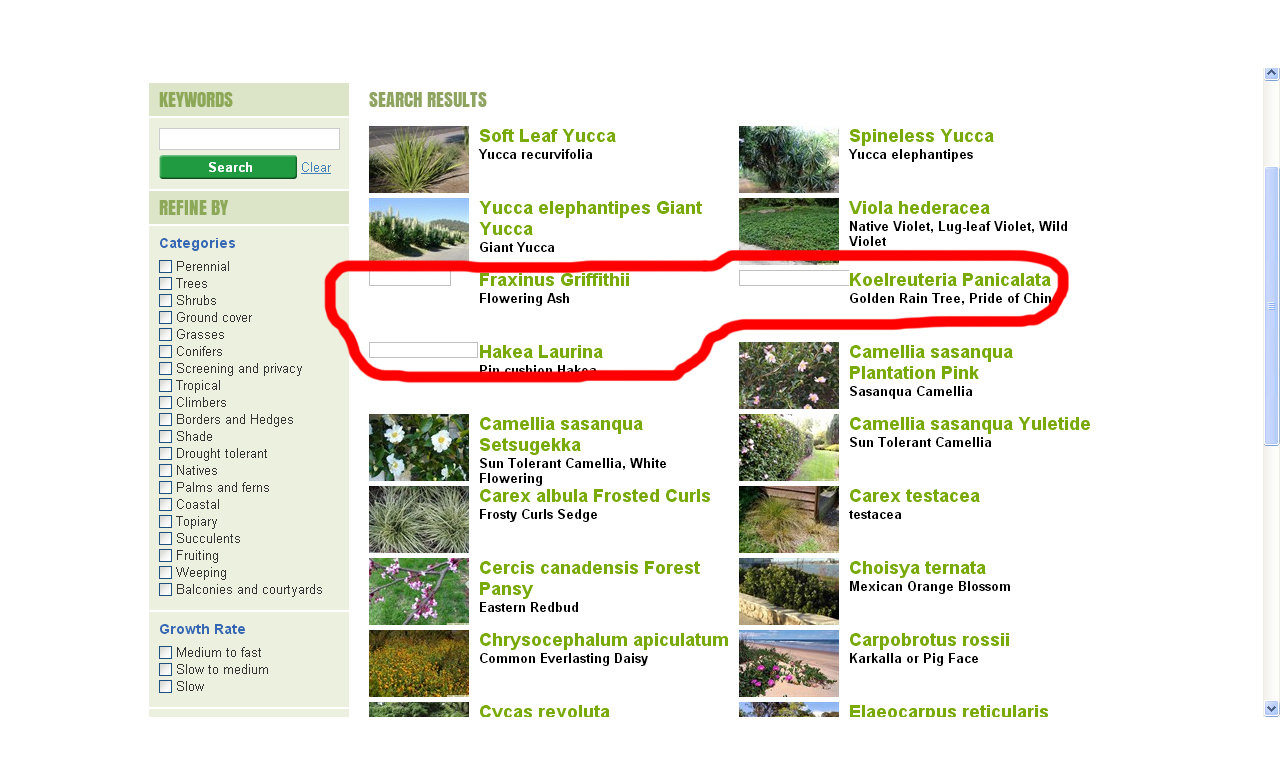Check the Natives checkbox

(165, 470)
